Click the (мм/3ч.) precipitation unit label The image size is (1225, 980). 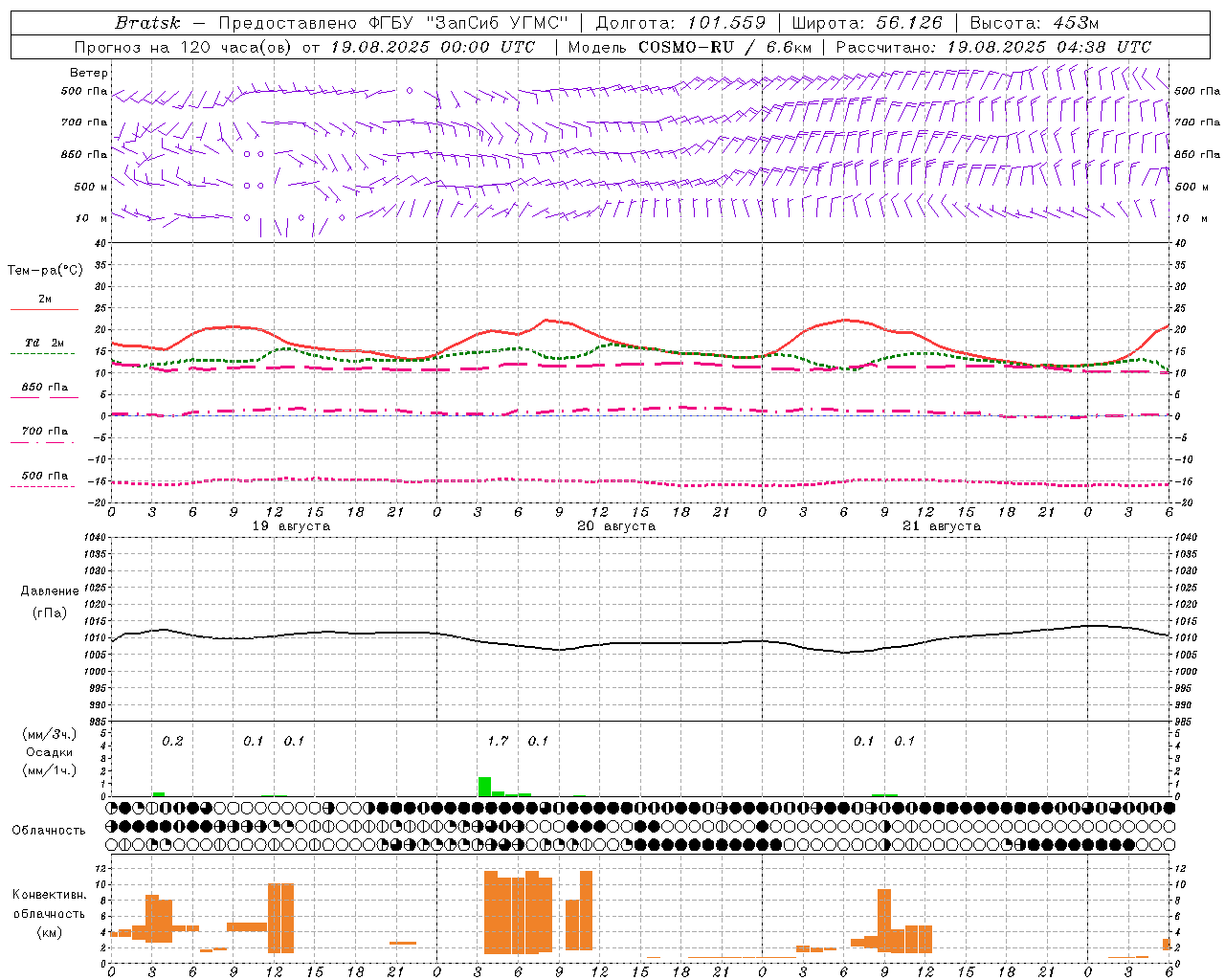pos(50,734)
